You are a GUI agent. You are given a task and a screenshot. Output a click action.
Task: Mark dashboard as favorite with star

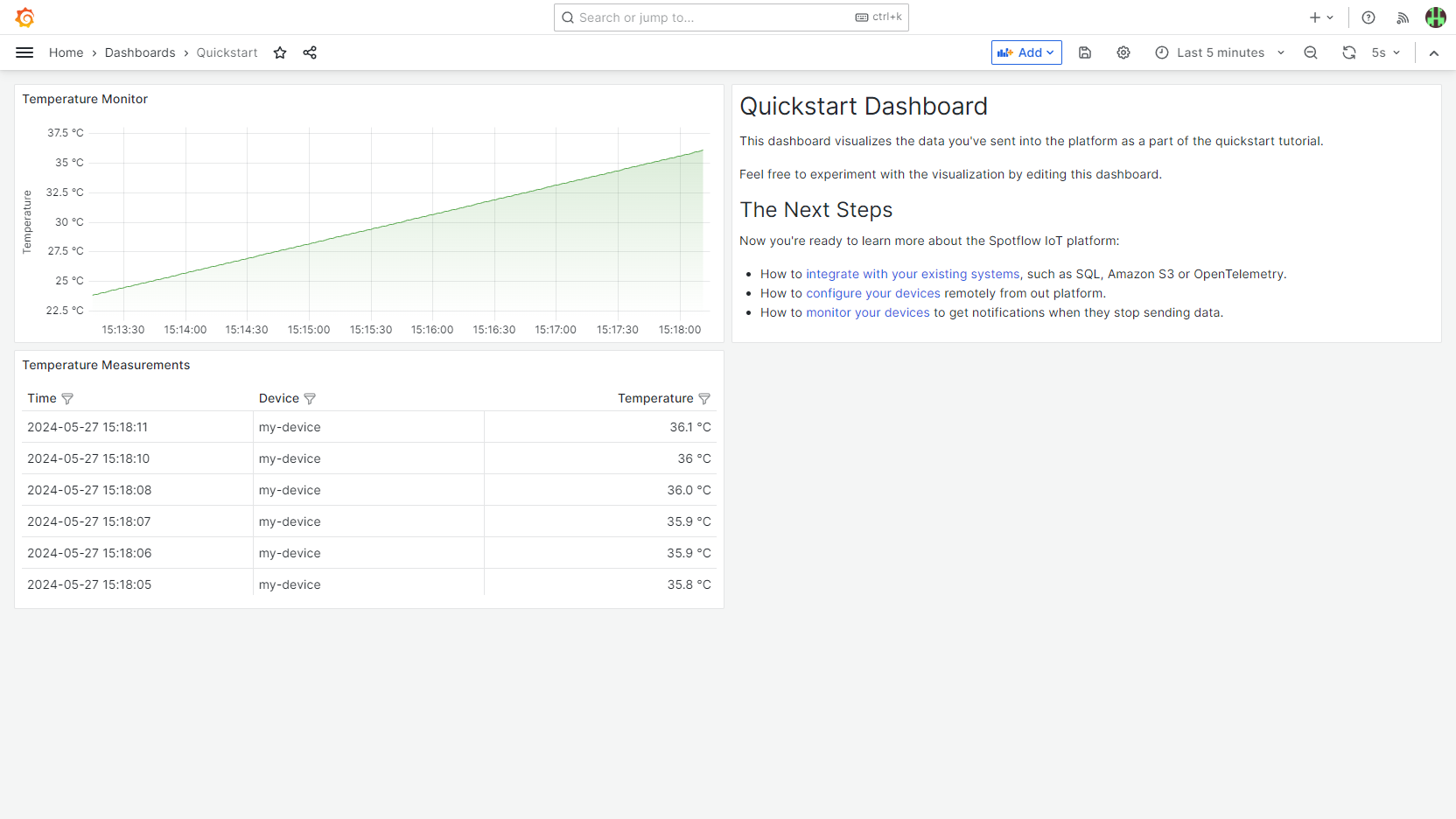(280, 52)
